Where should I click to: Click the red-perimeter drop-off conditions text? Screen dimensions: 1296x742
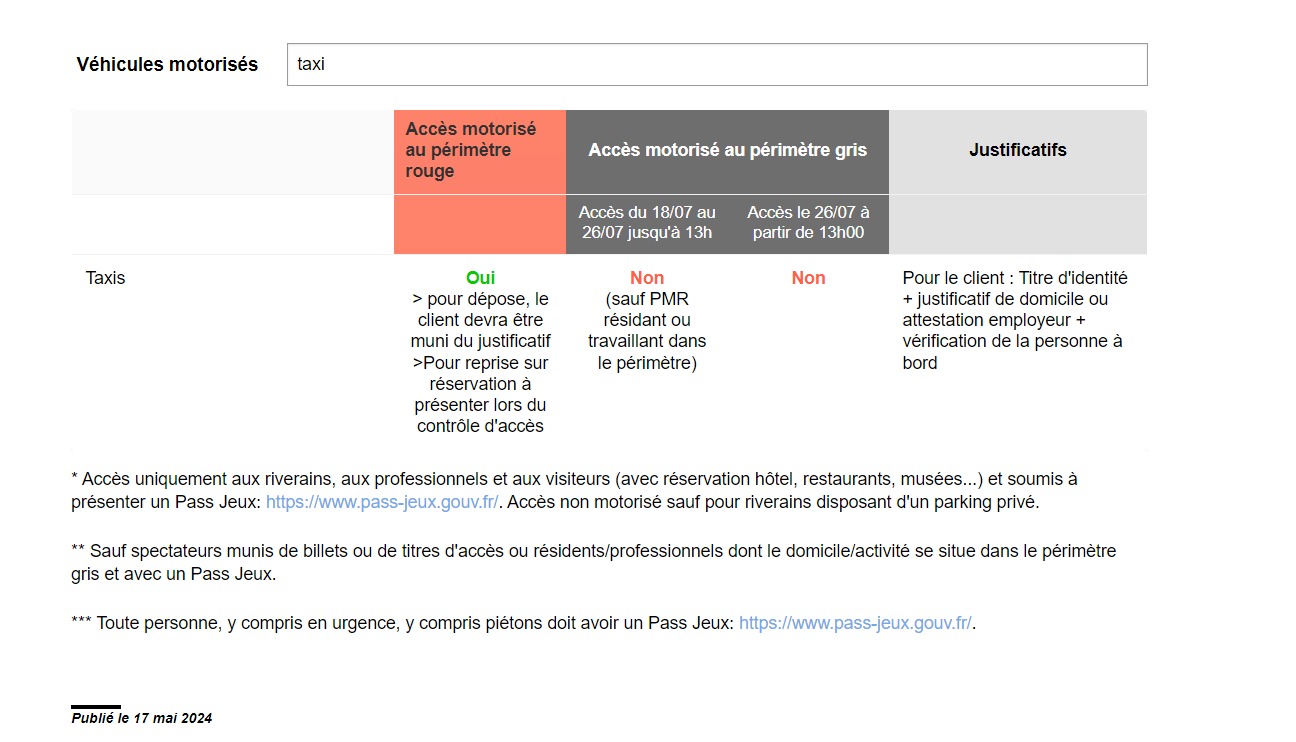480,362
